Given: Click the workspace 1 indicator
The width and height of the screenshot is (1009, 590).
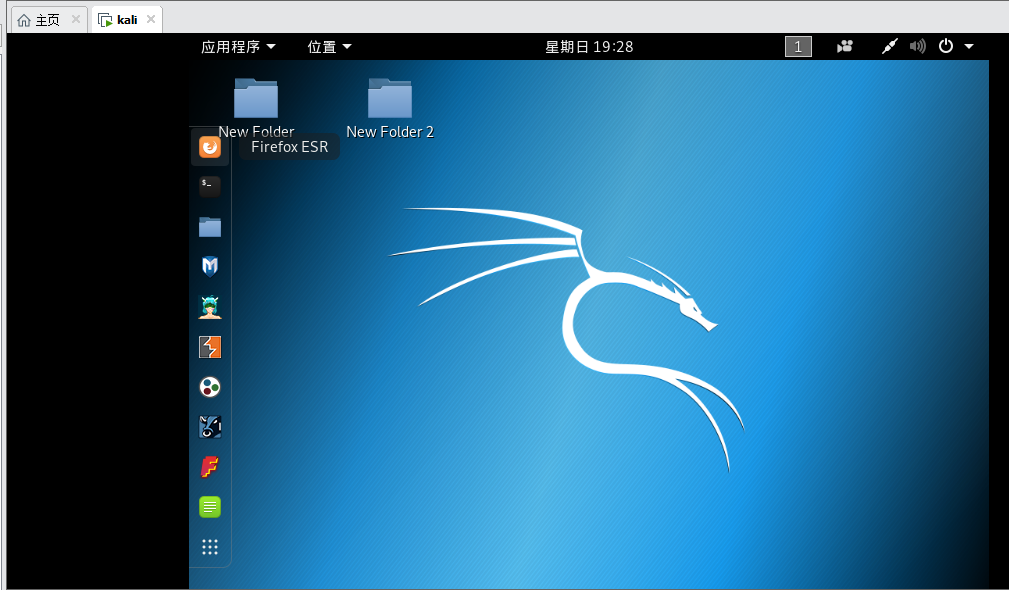Looking at the screenshot, I should pyautogui.click(x=798, y=46).
